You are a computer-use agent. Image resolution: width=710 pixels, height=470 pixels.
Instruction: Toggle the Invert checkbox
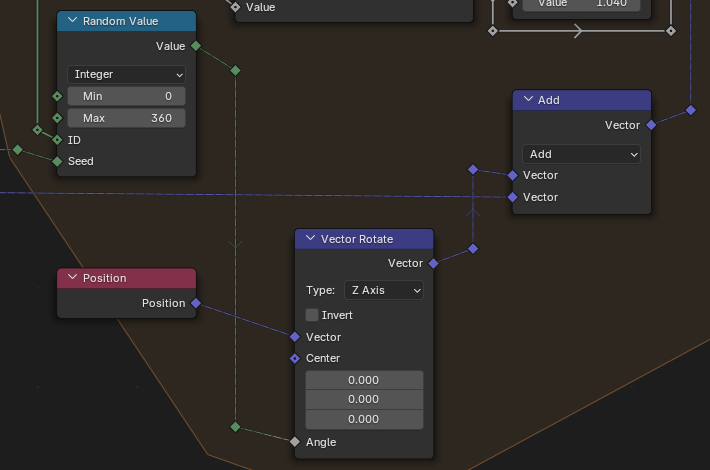tap(312, 315)
